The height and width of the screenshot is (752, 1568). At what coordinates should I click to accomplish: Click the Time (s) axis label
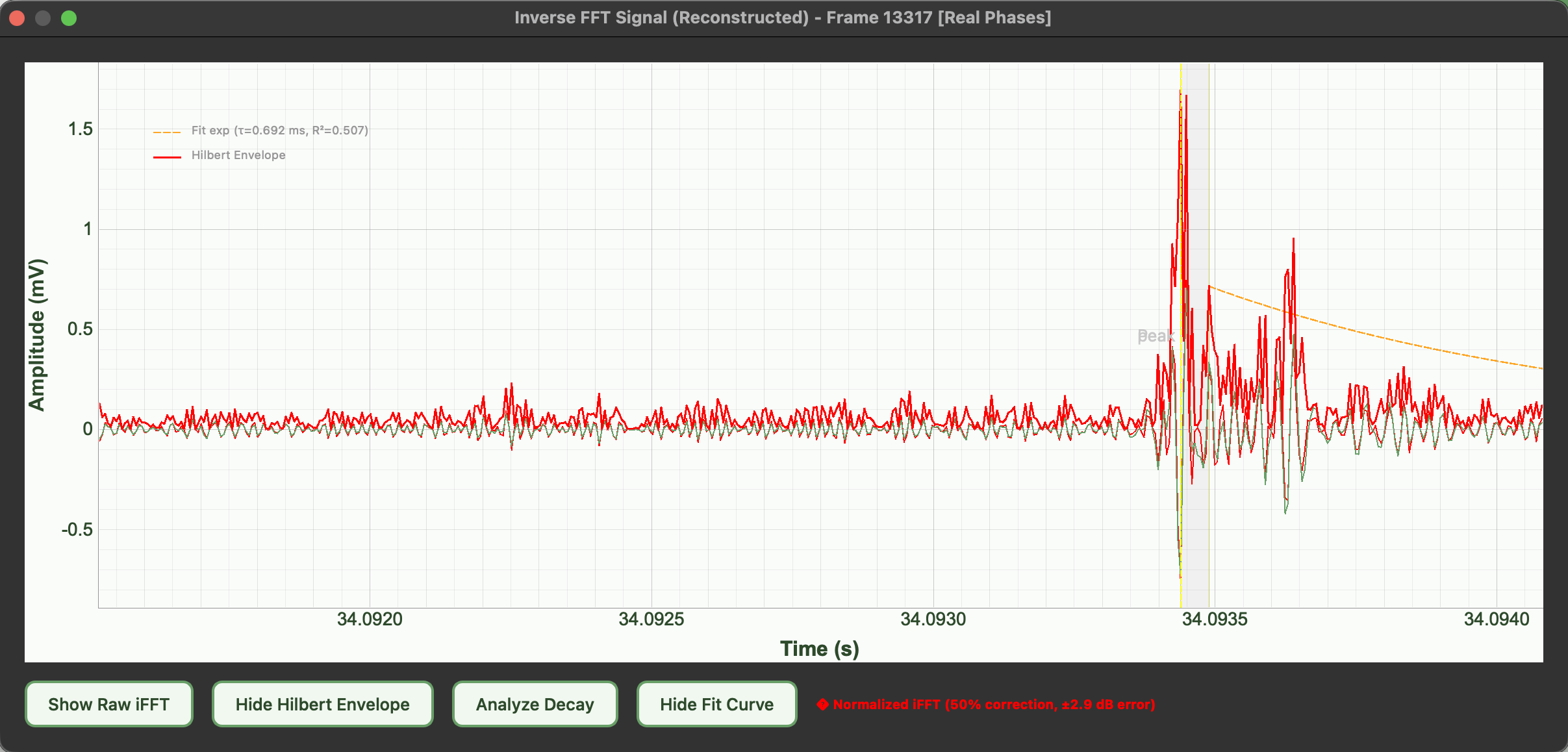pos(819,648)
